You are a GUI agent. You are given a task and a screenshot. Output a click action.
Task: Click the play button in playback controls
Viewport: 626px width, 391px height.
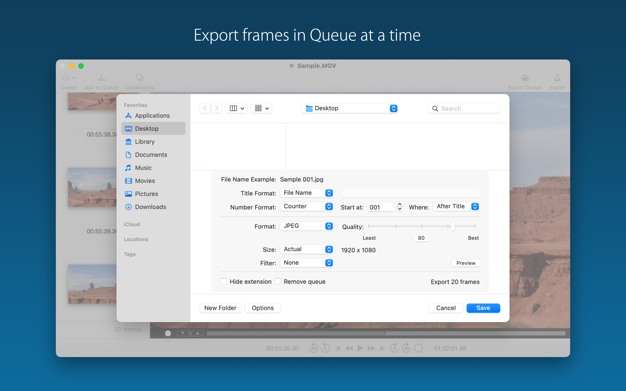pos(360,348)
